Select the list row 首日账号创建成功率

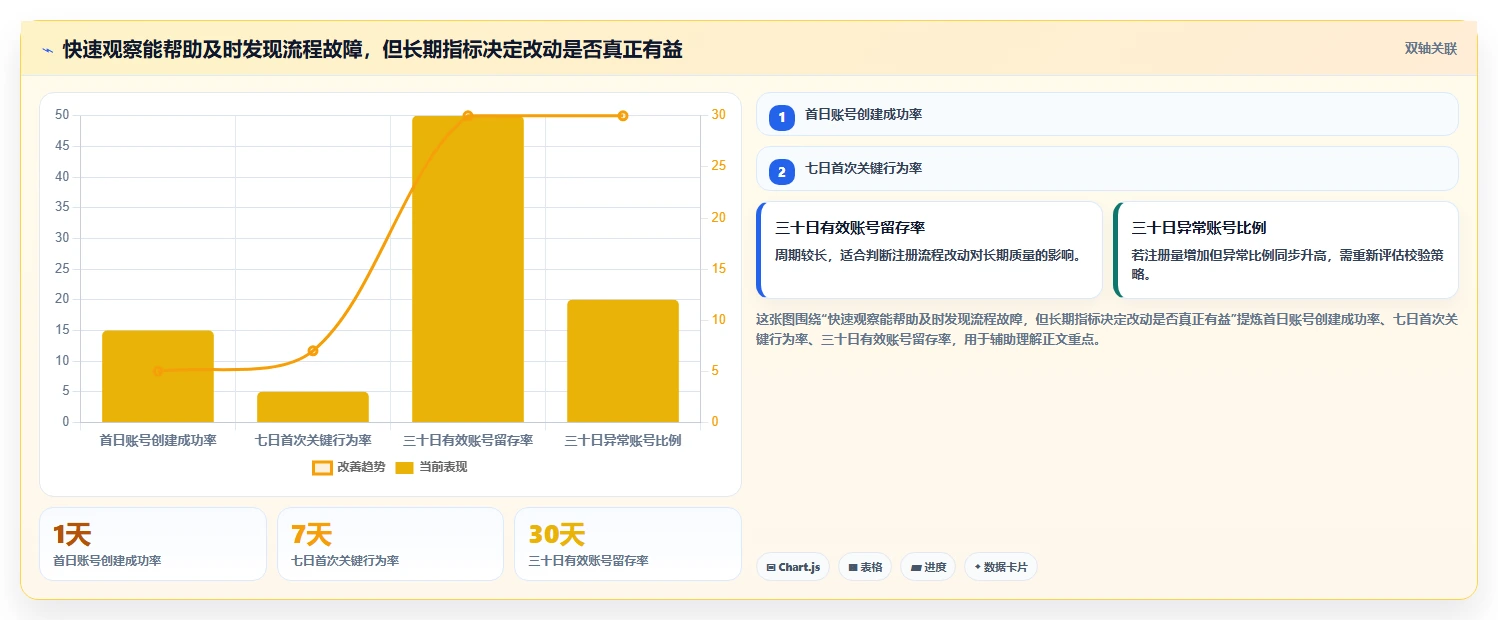coord(1107,114)
